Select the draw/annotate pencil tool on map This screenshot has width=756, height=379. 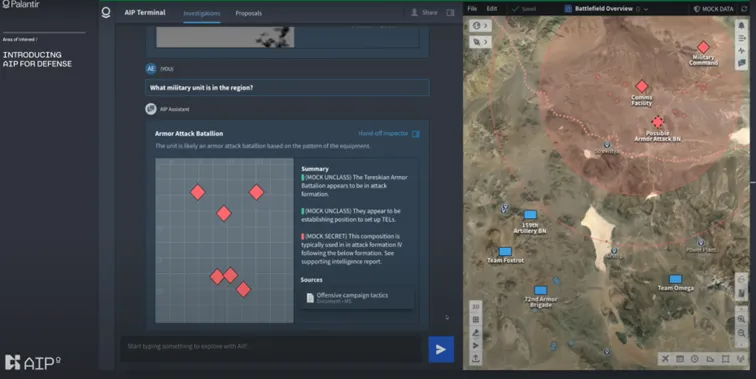coord(475,332)
